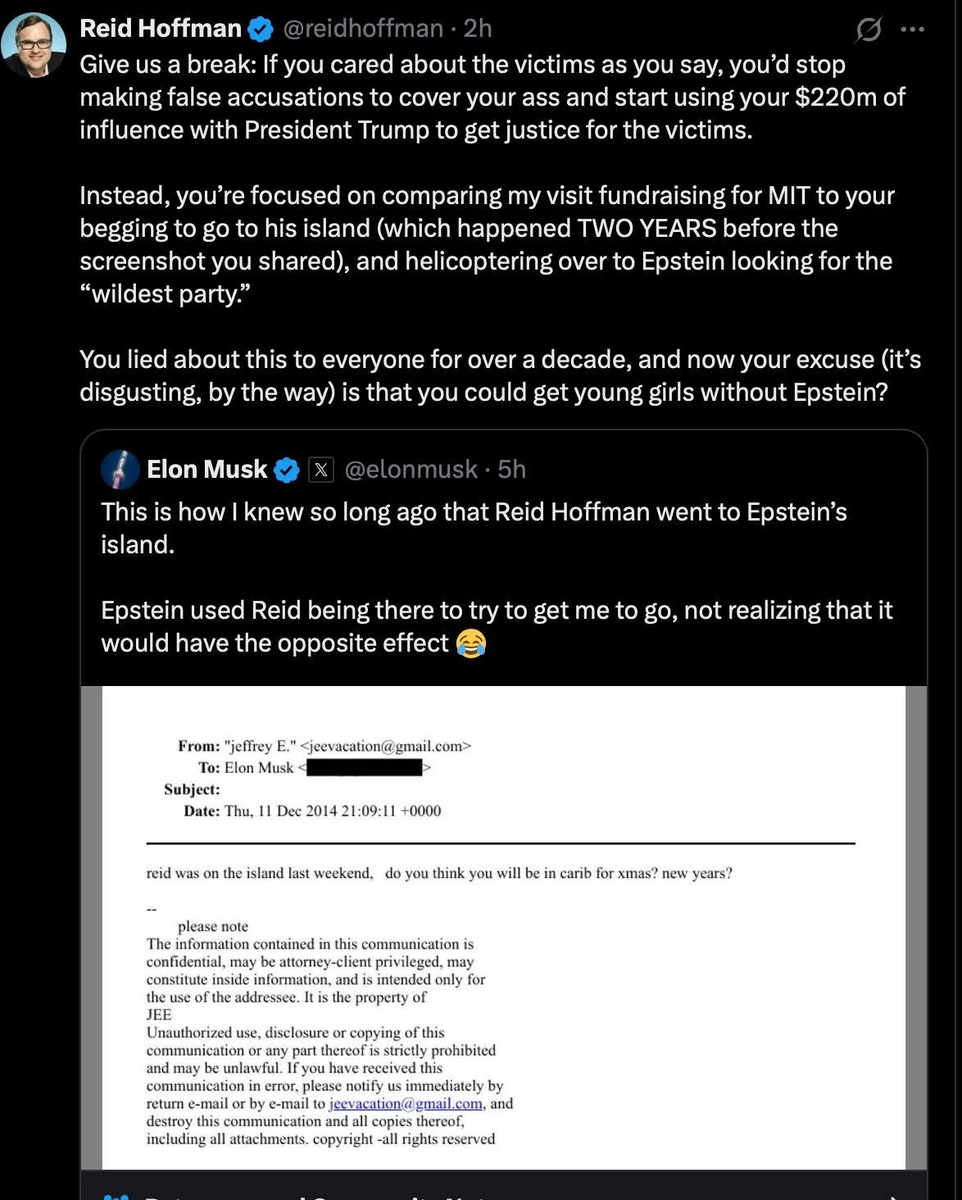Viewport: 962px width, 1200px height.
Task: Click the Grok icon on the post
Action: tap(868, 31)
